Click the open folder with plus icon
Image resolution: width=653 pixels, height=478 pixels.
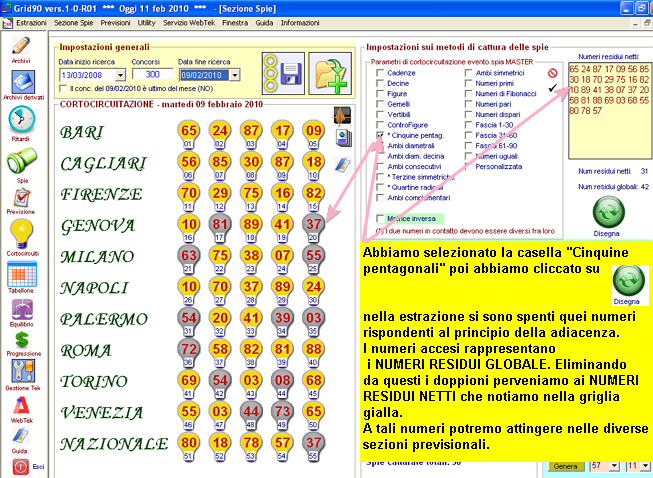click(x=331, y=74)
